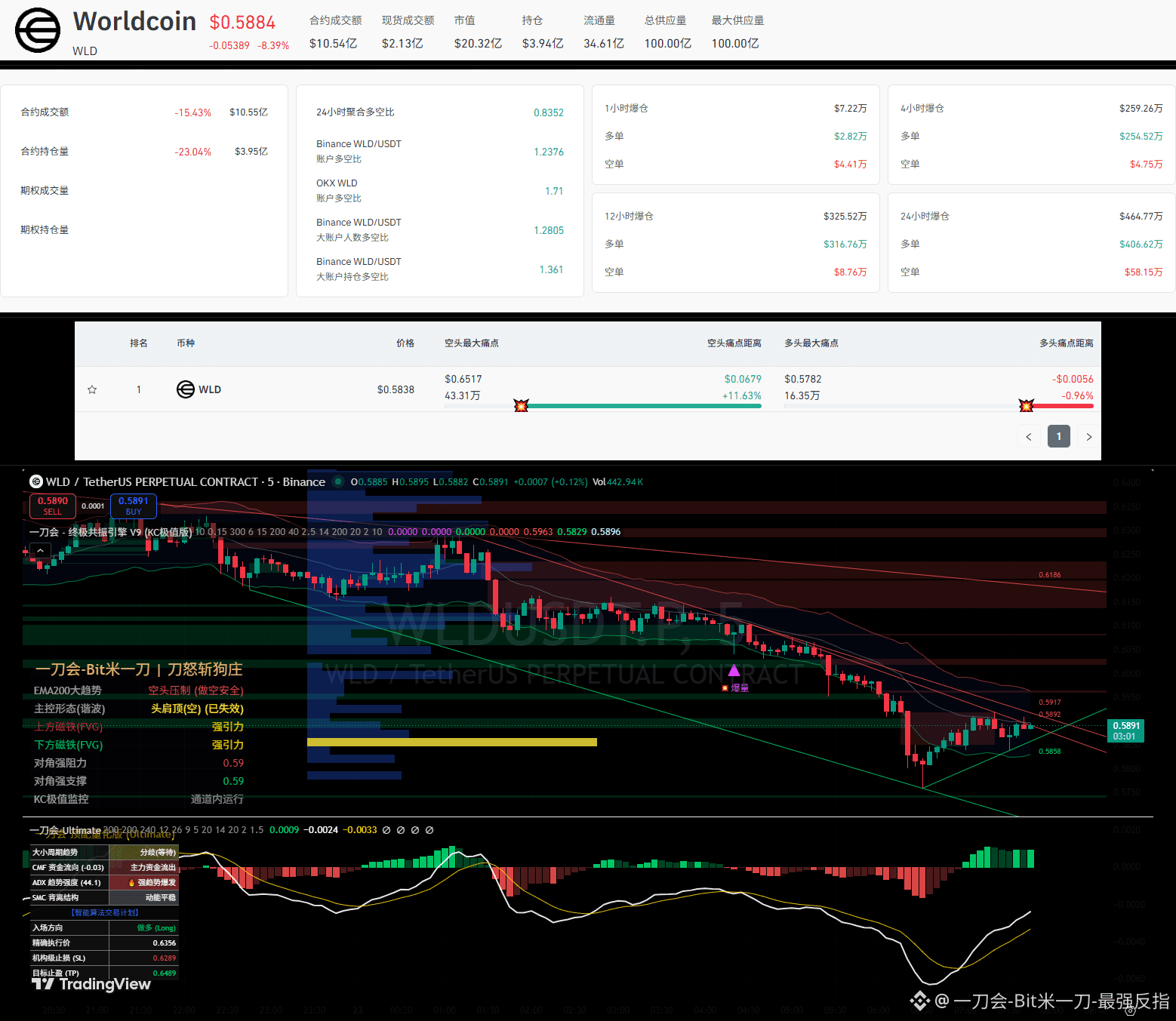This screenshot has height=1021, width=1176.
Task: Click the 合约成交额 change -15.43%
Action: click(193, 112)
